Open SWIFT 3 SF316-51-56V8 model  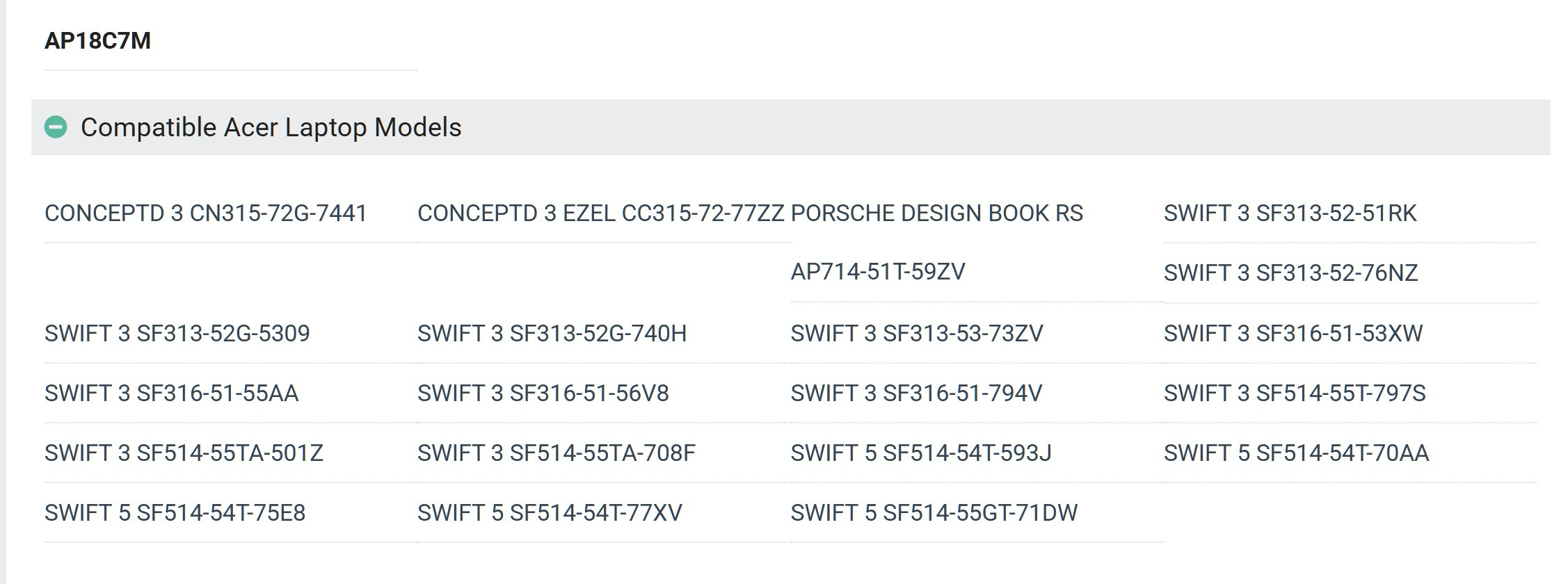[x=543, y=394]
